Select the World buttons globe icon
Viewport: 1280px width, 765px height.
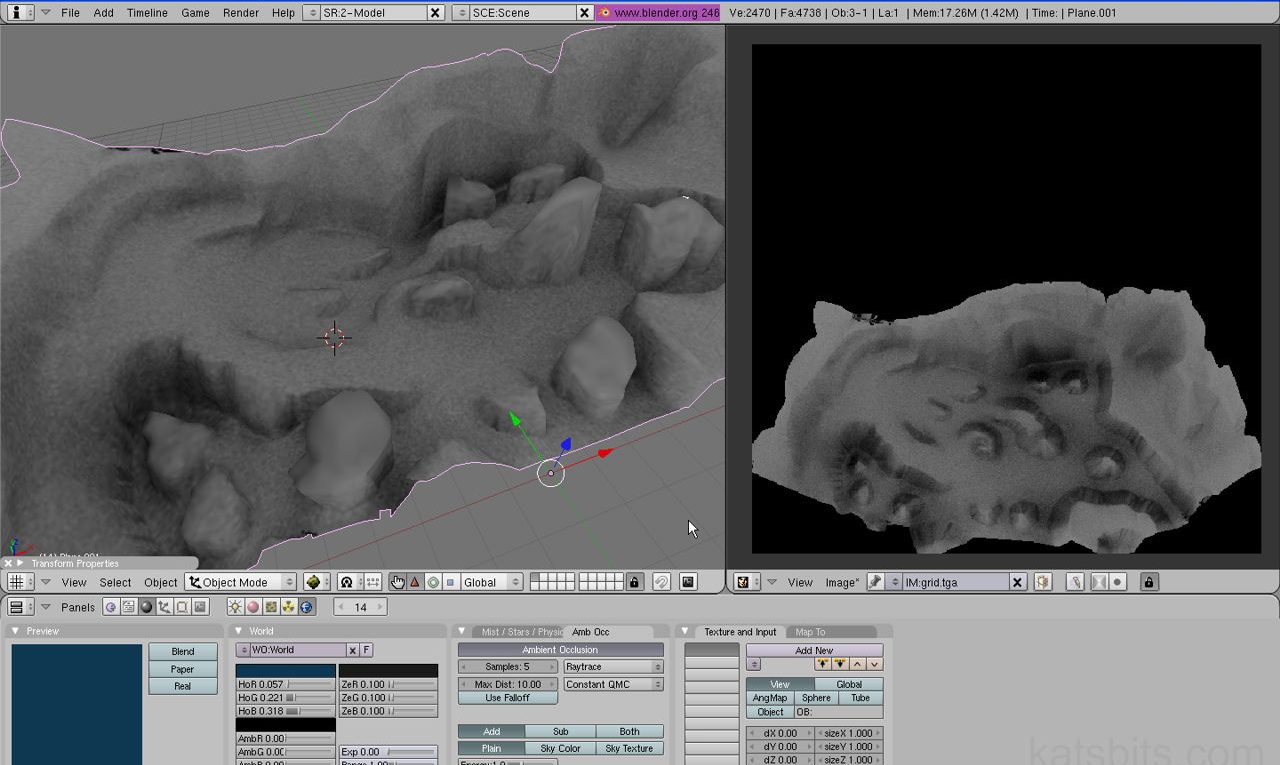click(x=306, y=607)
